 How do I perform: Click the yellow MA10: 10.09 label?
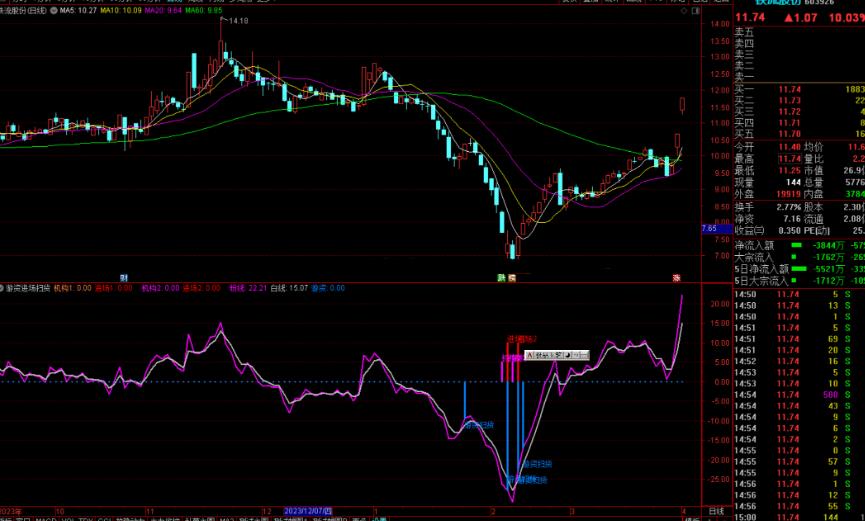(120, 10)
